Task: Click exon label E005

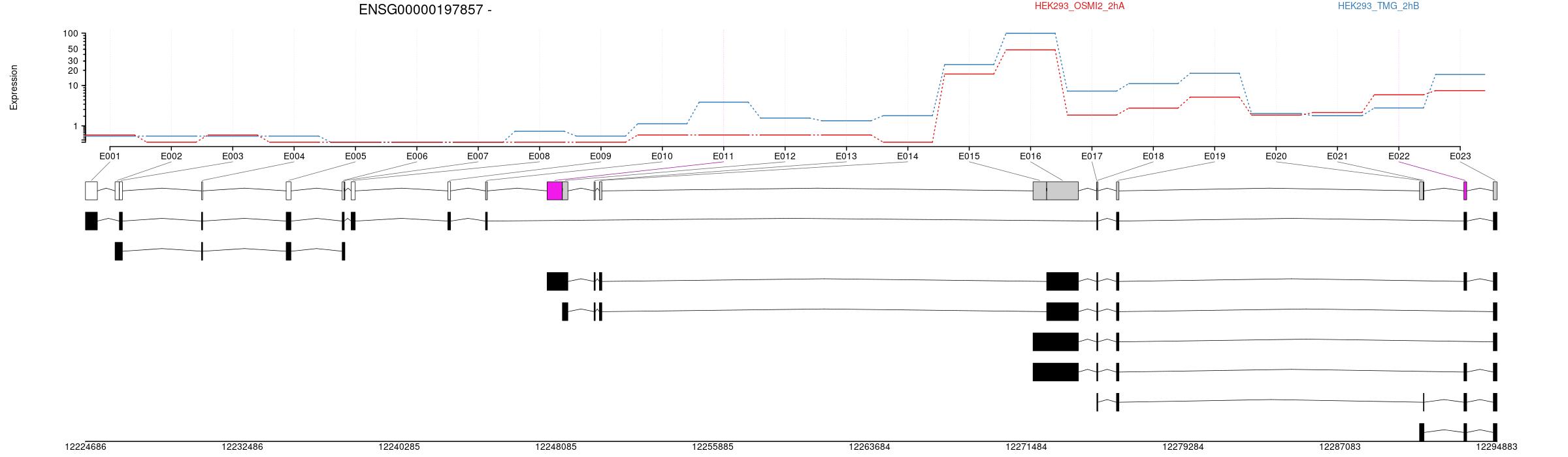Action: [355, 156]
